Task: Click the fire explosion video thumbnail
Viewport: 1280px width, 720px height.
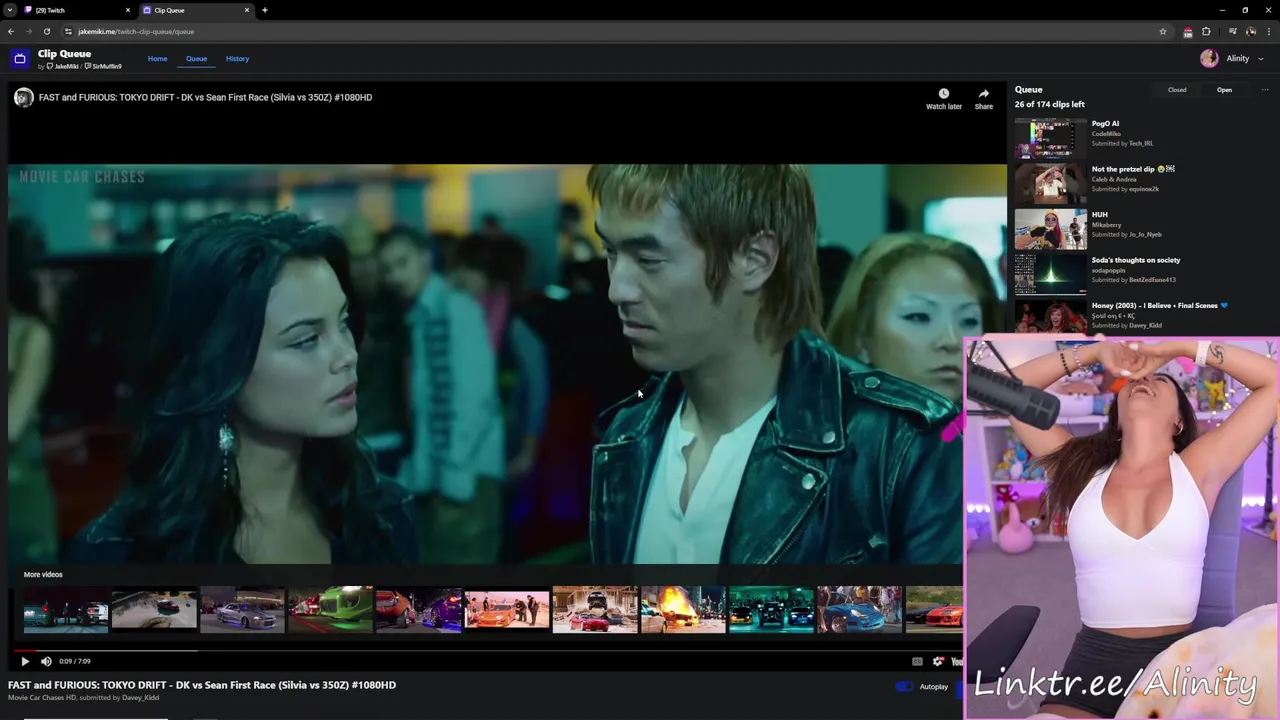Action: pos(683,610)
